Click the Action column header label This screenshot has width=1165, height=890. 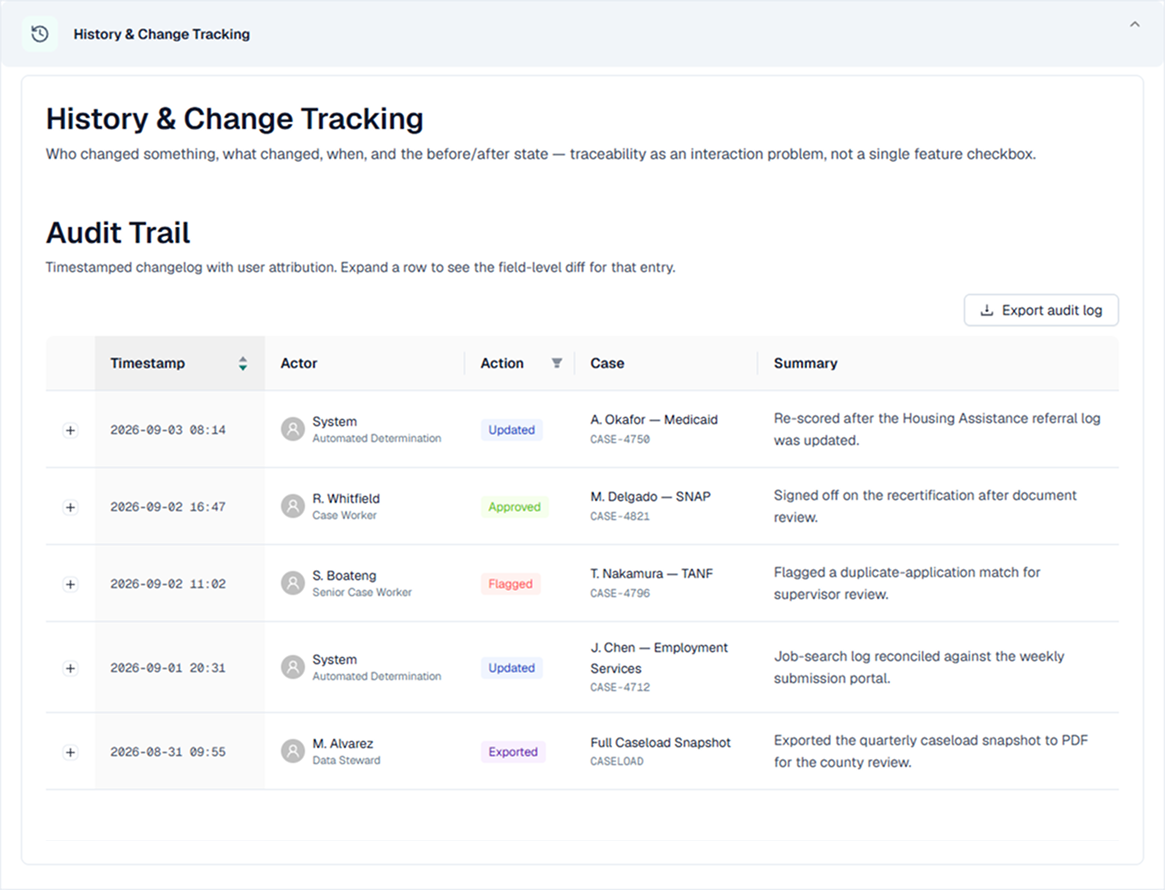[502, 363]
